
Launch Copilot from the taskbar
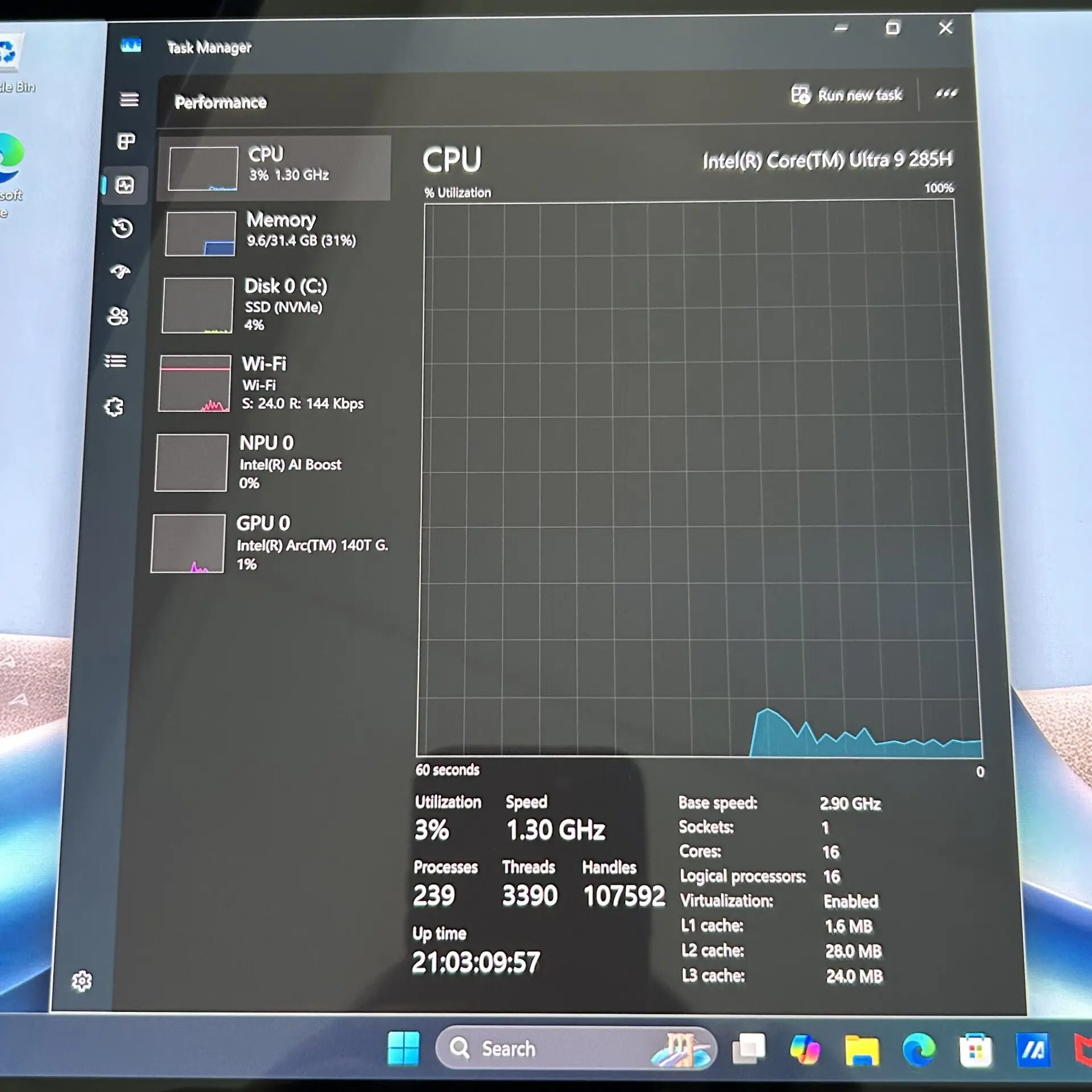(805, 1048)
